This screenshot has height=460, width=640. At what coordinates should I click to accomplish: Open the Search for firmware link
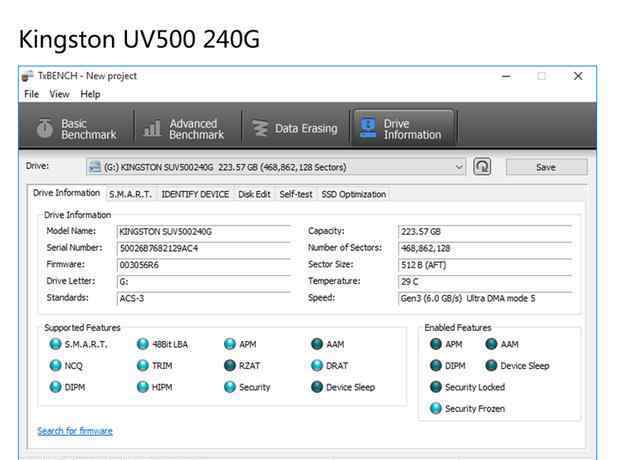[75, 431]
